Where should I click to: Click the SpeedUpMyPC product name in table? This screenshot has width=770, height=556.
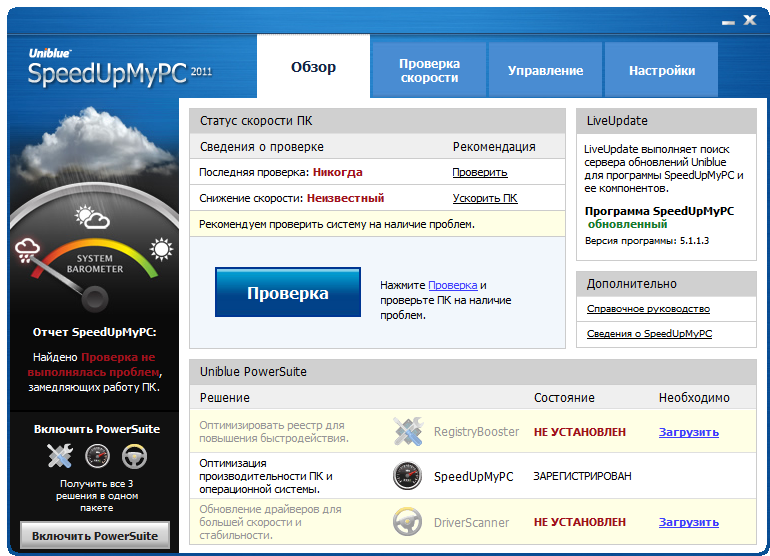click(473, 476)
